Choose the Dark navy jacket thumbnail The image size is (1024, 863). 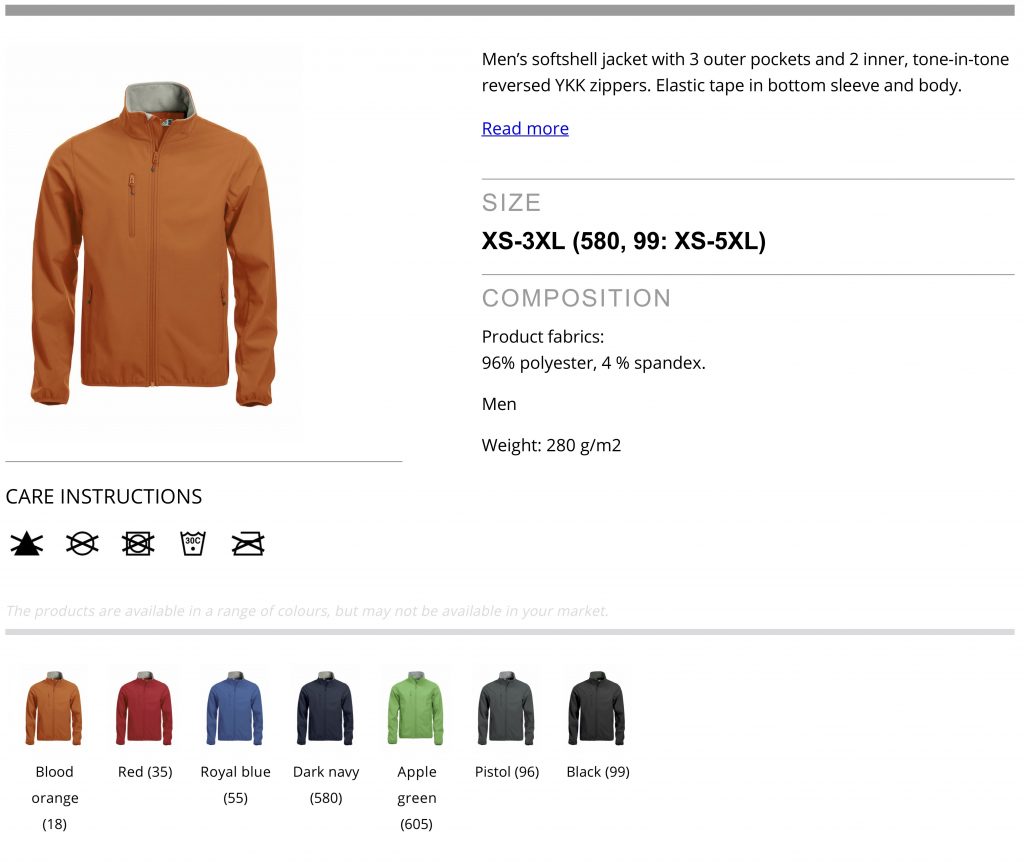coord(325,708)
